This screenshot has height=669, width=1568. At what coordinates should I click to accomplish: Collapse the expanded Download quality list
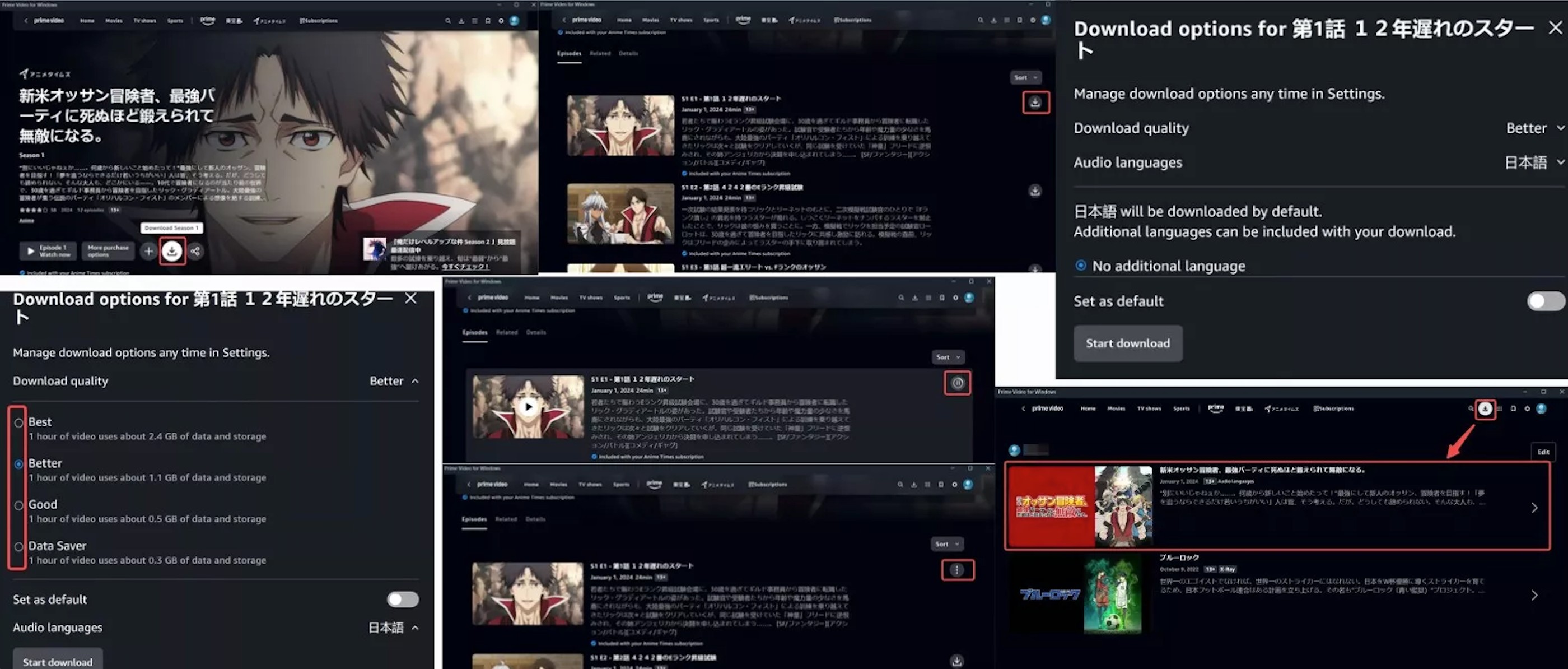point(394,381)
